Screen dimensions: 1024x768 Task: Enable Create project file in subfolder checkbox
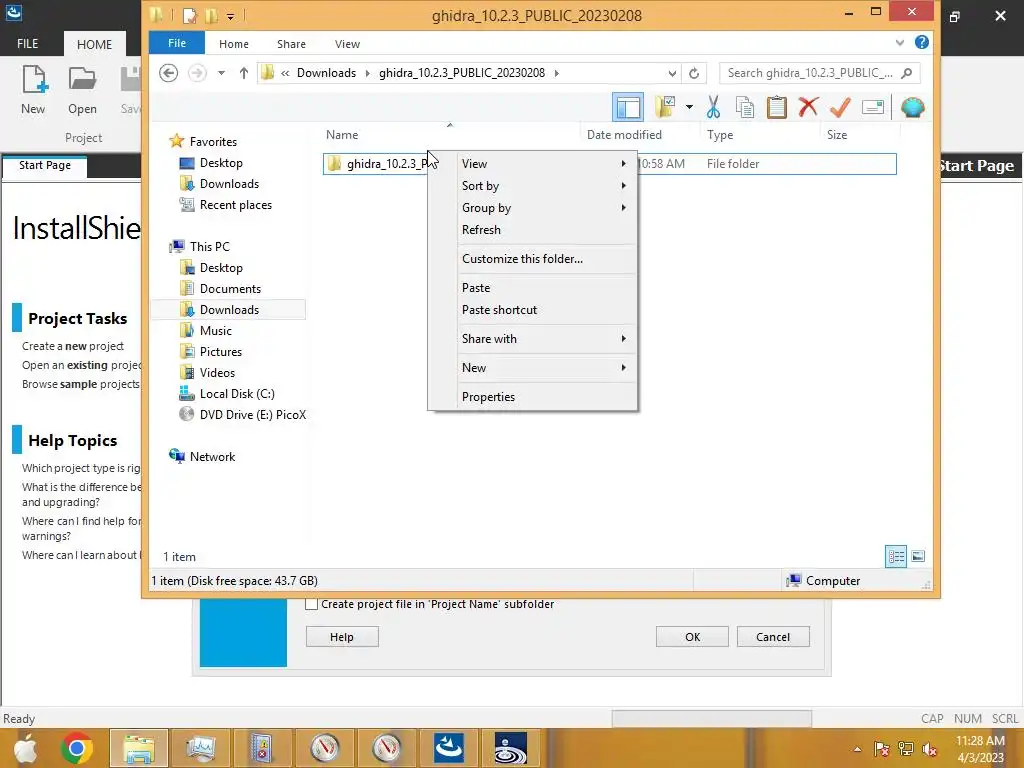point(312,604)
